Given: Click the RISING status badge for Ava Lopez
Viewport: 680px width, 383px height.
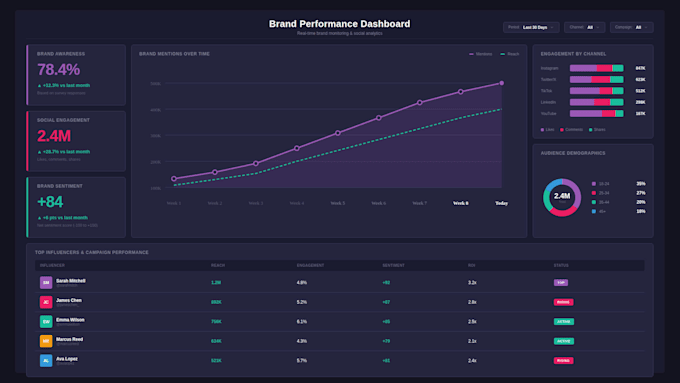Looking at the screenshot, I should (x=563, y=360).
